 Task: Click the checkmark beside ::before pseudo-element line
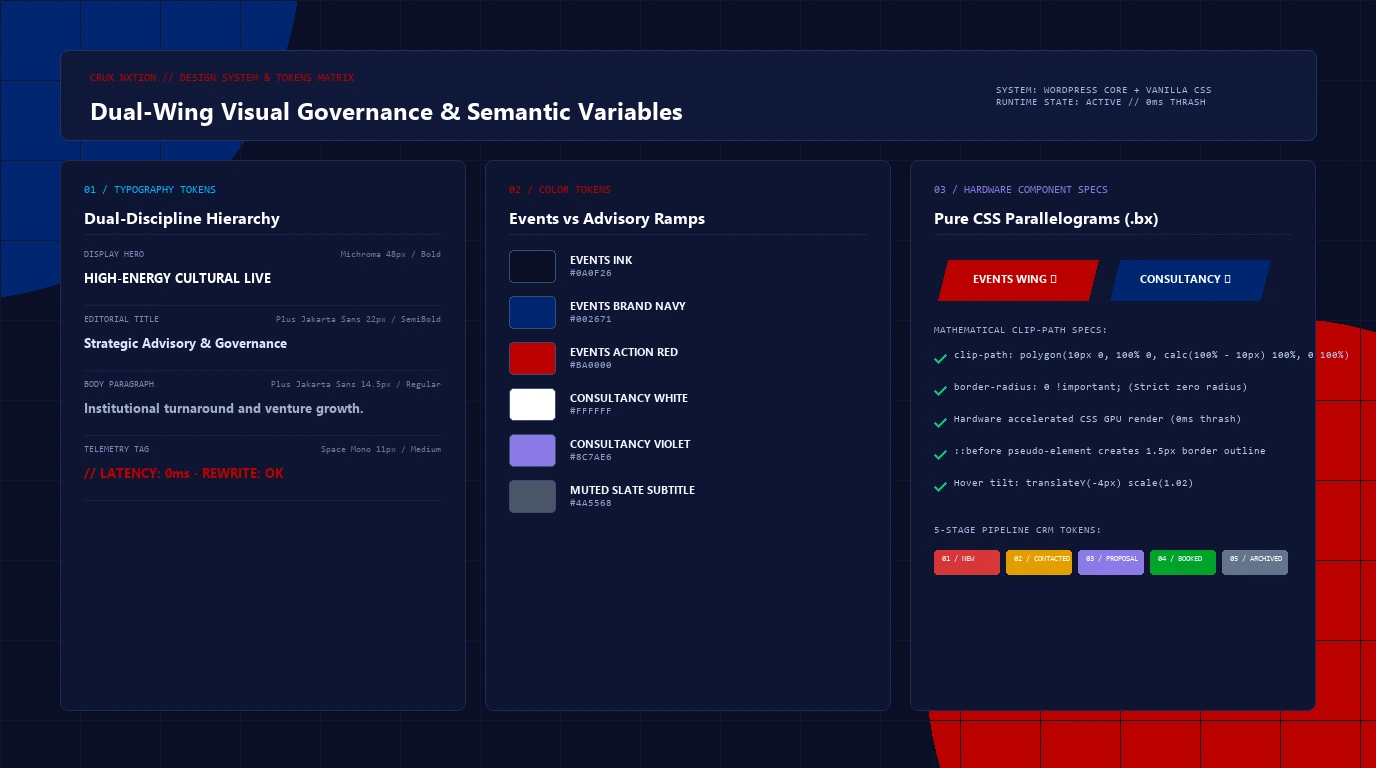(940, 454)
